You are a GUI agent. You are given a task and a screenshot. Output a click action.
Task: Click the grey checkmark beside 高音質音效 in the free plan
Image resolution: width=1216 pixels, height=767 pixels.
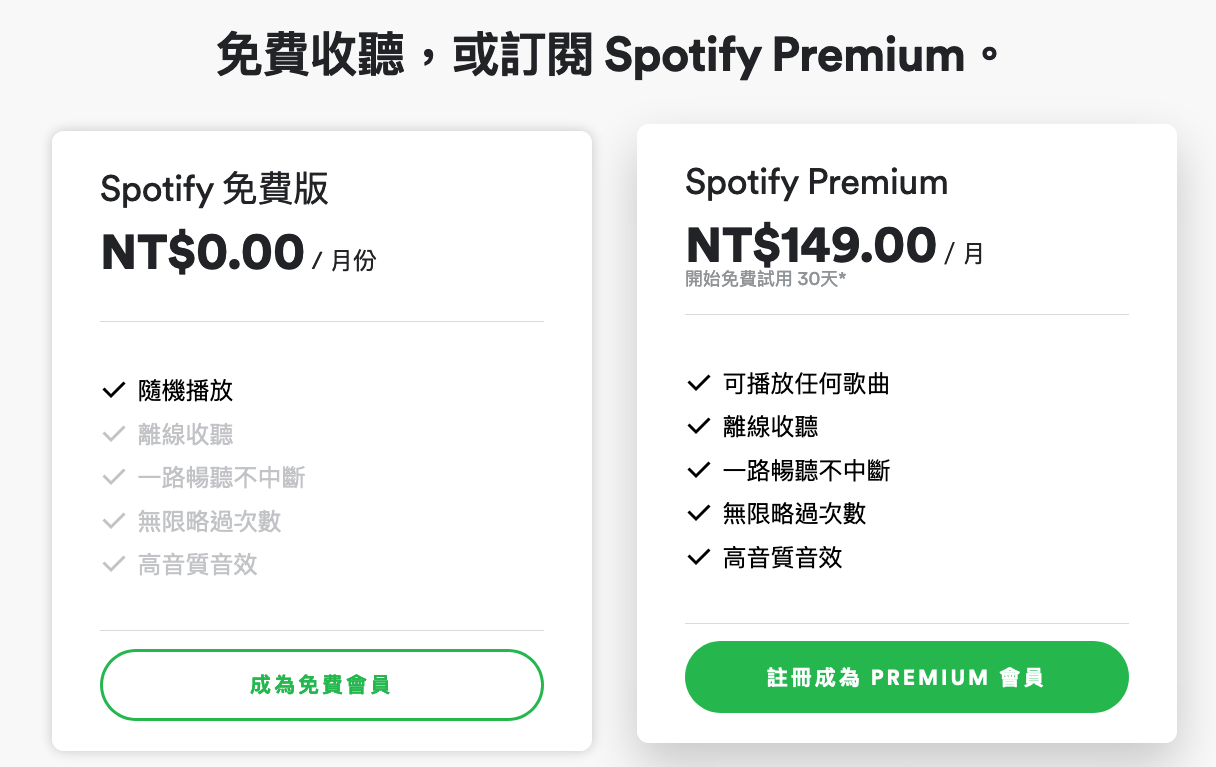113,565
